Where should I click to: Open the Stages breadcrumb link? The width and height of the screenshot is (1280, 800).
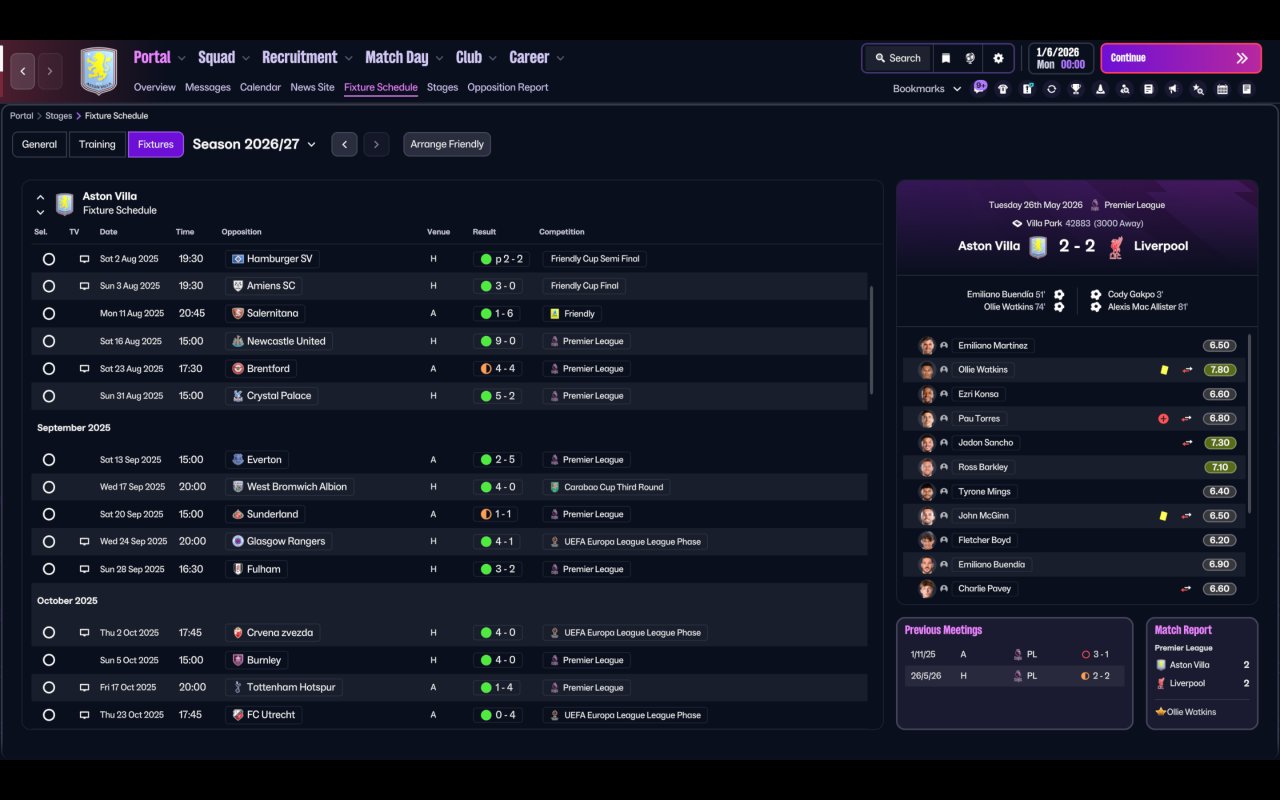59,116
